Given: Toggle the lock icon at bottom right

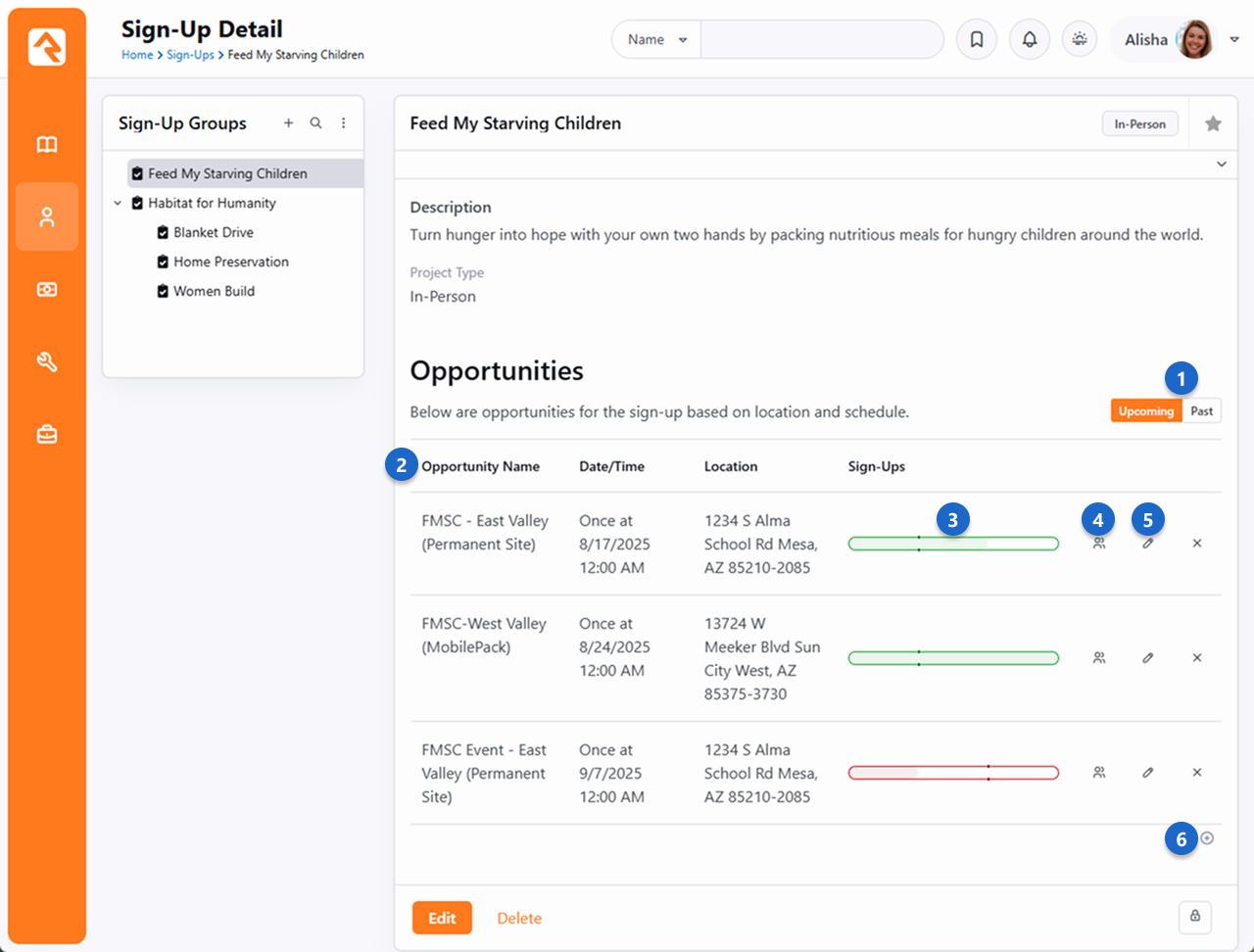Looking at the screenshot, I should tap(1195, 917).
